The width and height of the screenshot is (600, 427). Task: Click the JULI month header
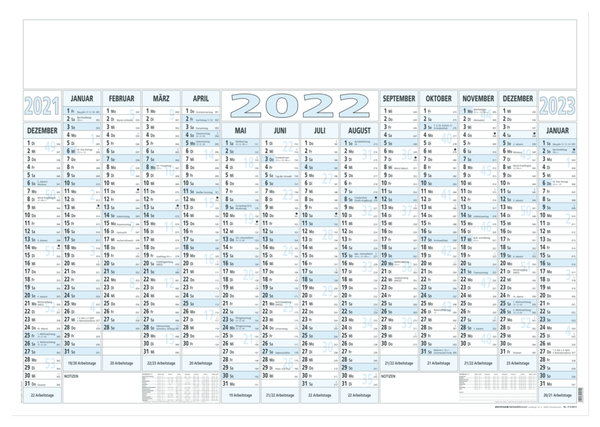click(319, 130)
